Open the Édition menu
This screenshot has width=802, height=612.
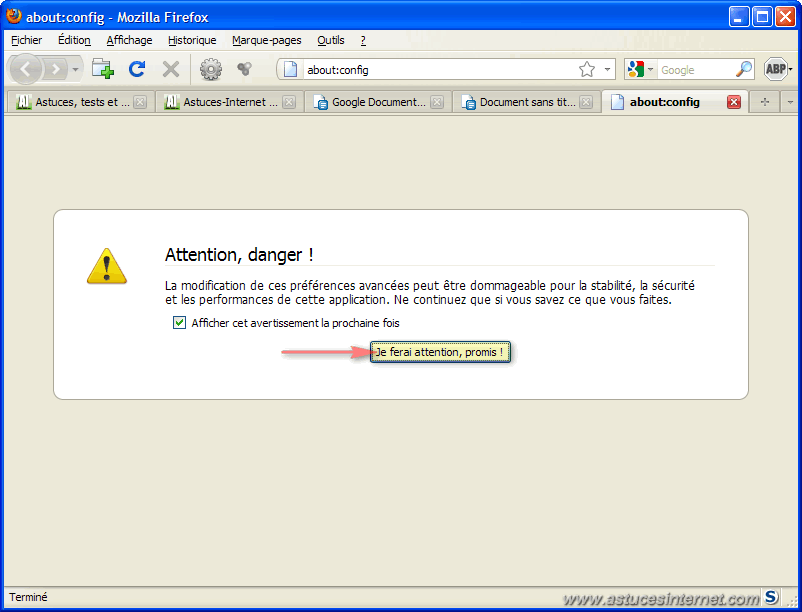[x=74, y=40]
